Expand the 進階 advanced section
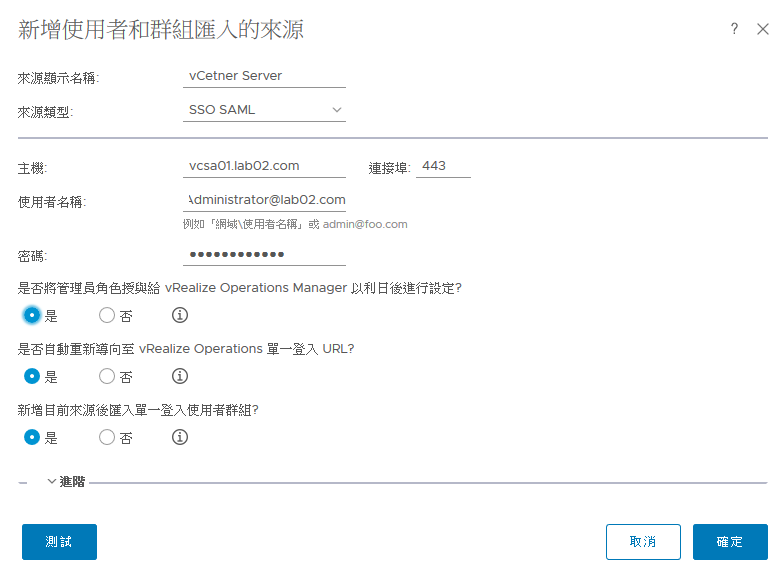The width and height of the screenshot is (782, 576). point(66,482)
